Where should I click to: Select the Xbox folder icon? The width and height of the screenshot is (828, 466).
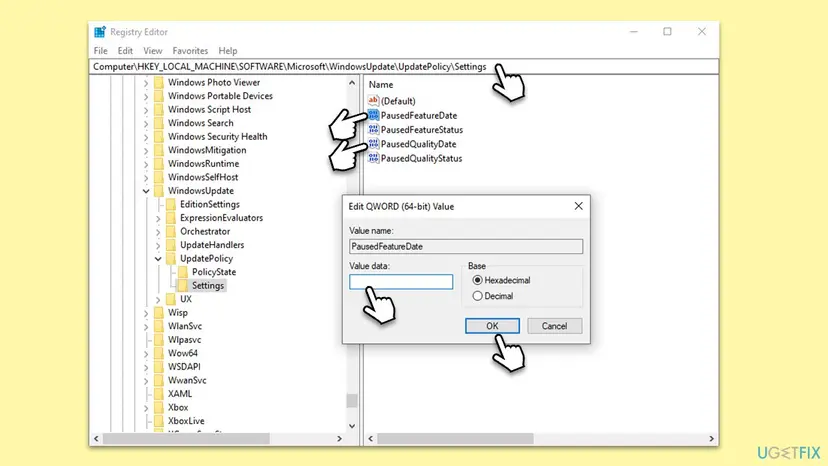tap(159, 407)
